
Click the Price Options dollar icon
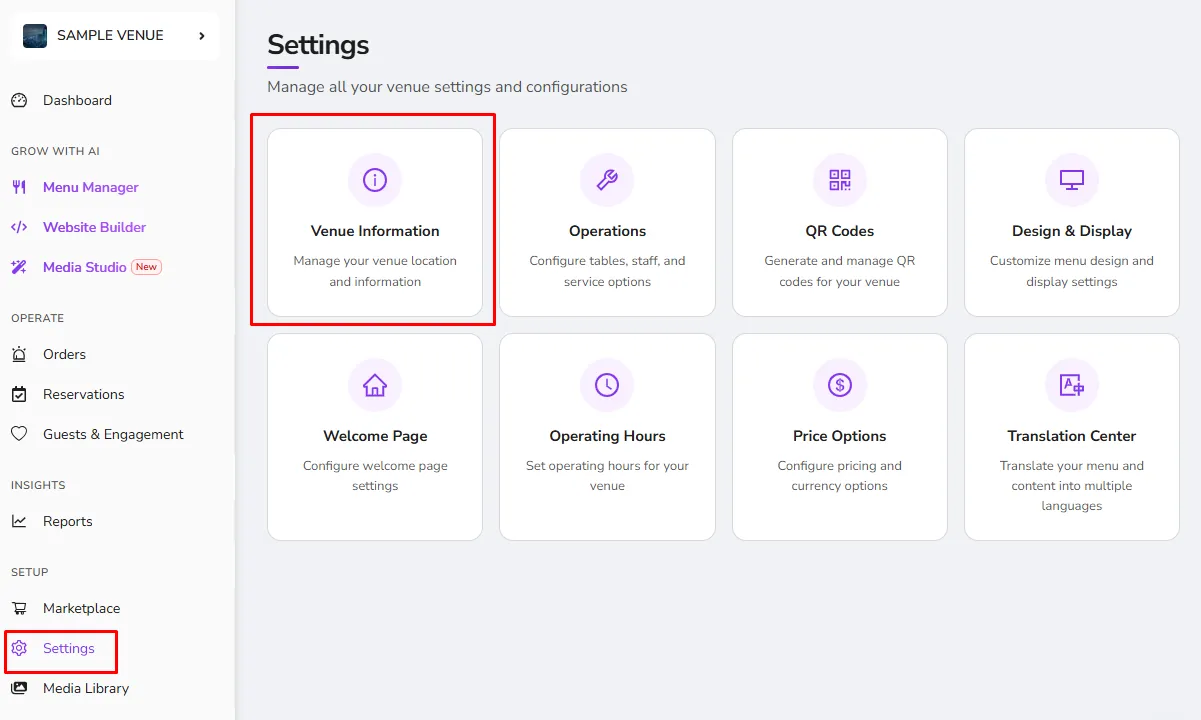(840, 385)
